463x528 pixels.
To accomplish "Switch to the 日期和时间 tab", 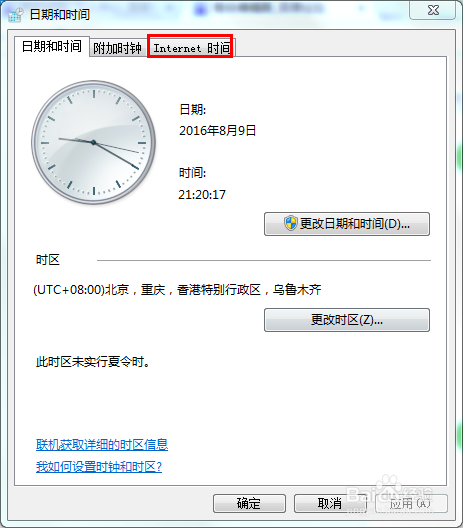I will tap(52, 46).
